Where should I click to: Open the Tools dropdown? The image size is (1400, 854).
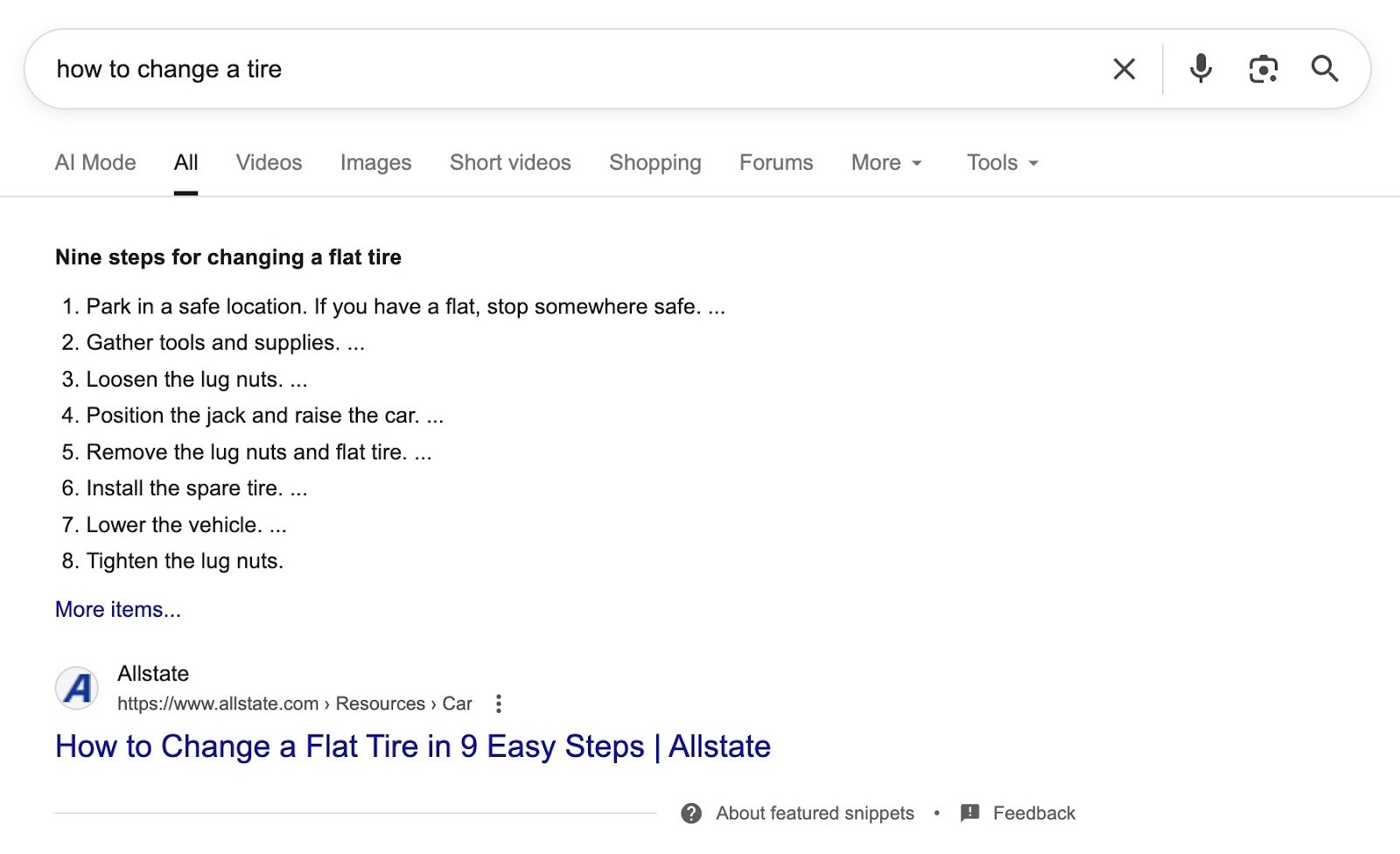tap(1001, 163)
